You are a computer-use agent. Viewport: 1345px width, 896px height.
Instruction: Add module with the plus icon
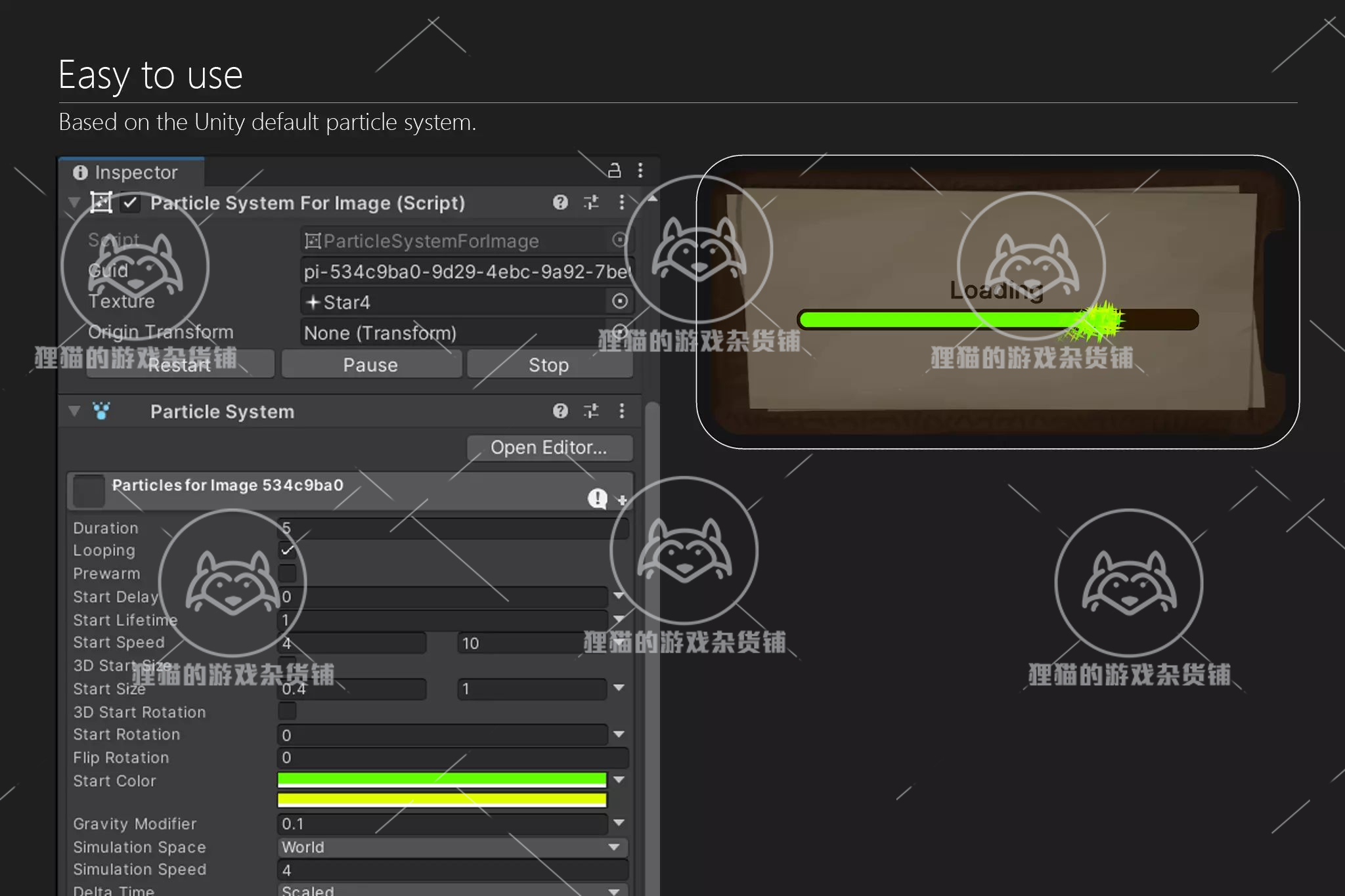tap(622, 501)
